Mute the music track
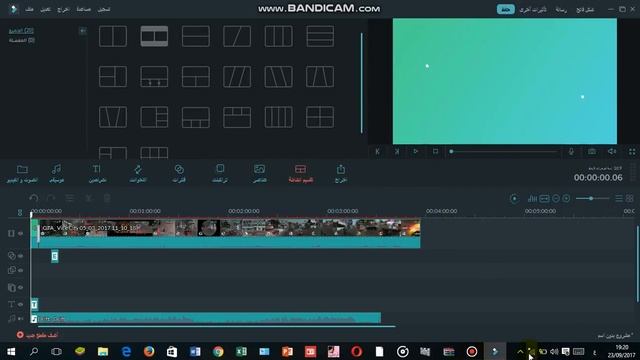Screen dimensions: 640x360 20,319
